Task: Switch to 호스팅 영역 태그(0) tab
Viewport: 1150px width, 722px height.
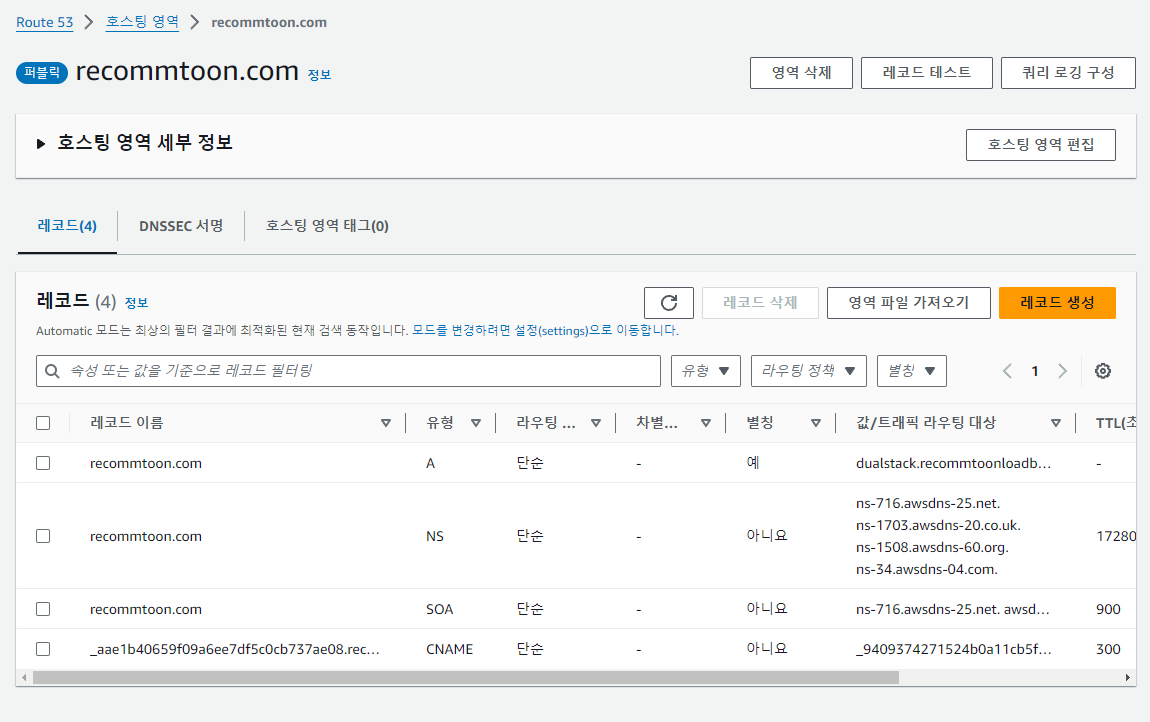Action: [x=327, y=226]
